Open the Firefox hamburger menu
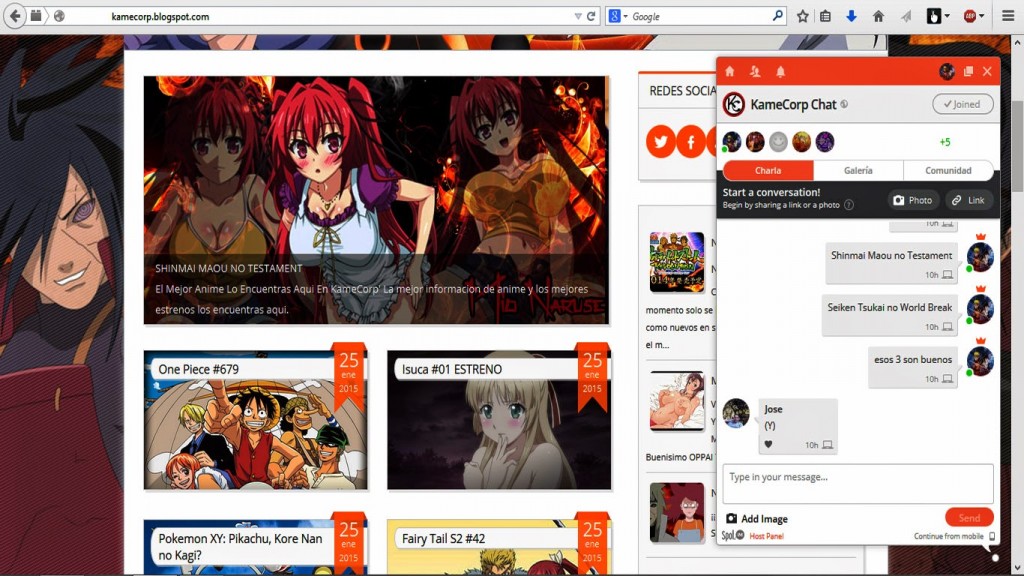The image size is (1024, 576). tap(1008, 16)
